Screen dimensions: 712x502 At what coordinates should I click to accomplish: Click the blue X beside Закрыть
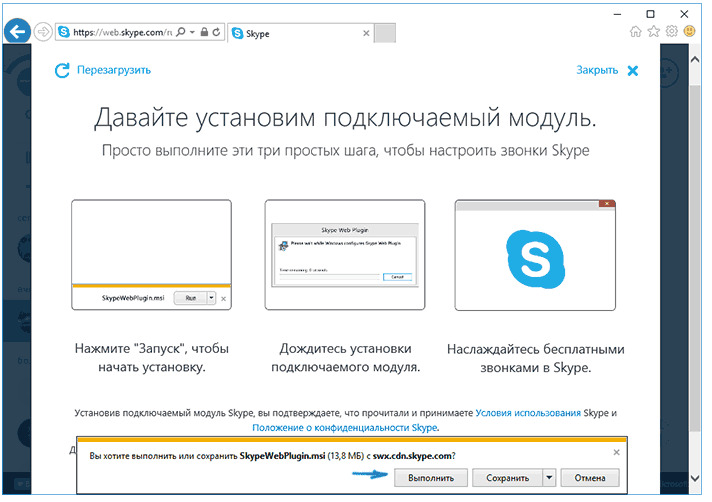tap(633, 71)
